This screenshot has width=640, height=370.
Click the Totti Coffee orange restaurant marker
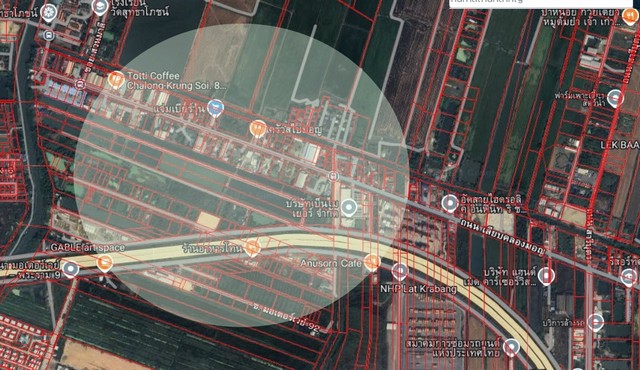click(116, 80)
